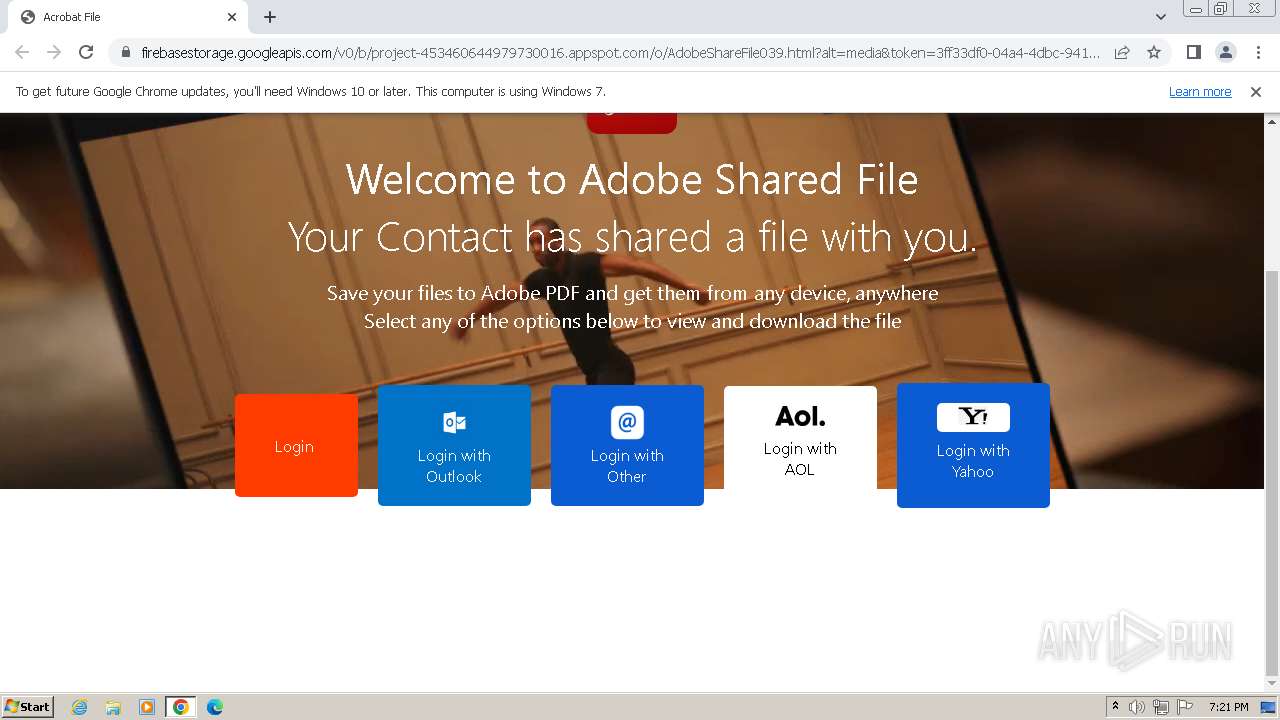Open Windows Media Player from taskbar

pyautogui.click(x=147, y=707)
